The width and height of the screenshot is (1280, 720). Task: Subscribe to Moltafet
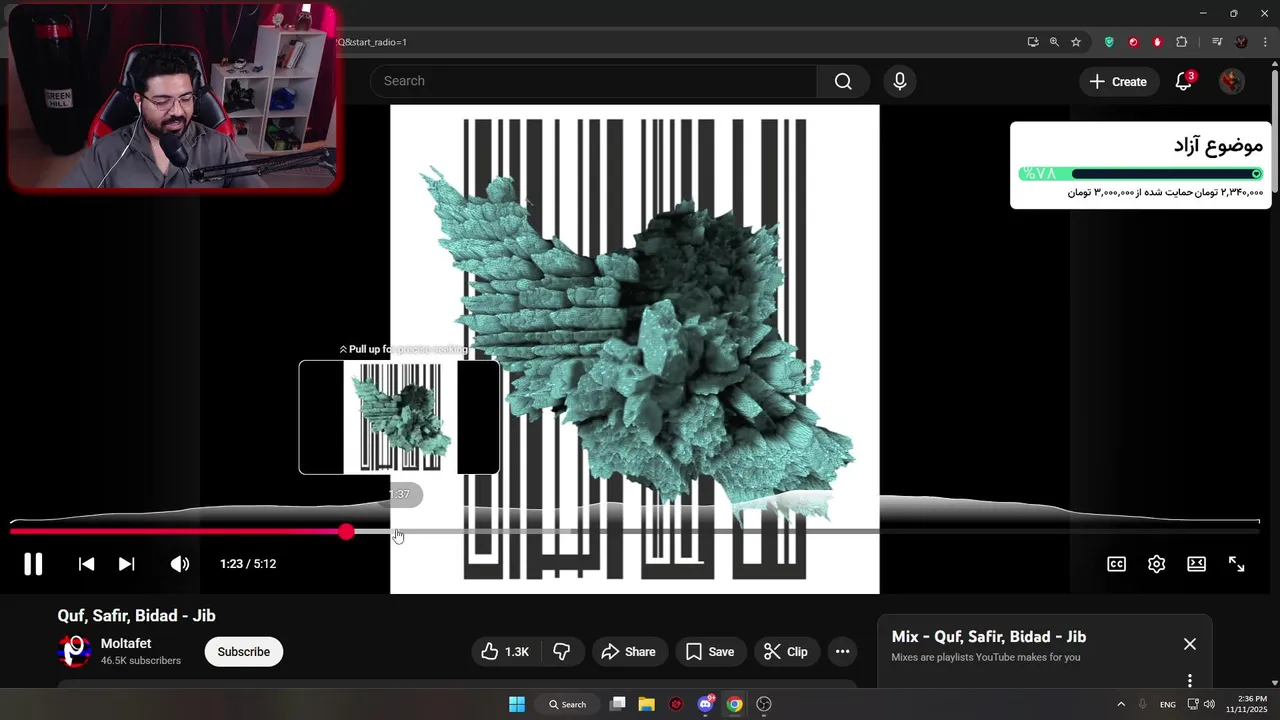pyautogui.click(x=244, y=652)
